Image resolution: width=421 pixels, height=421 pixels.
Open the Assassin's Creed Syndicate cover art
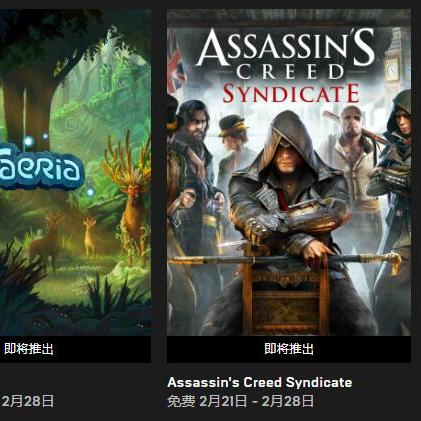[x=289, y=172]
